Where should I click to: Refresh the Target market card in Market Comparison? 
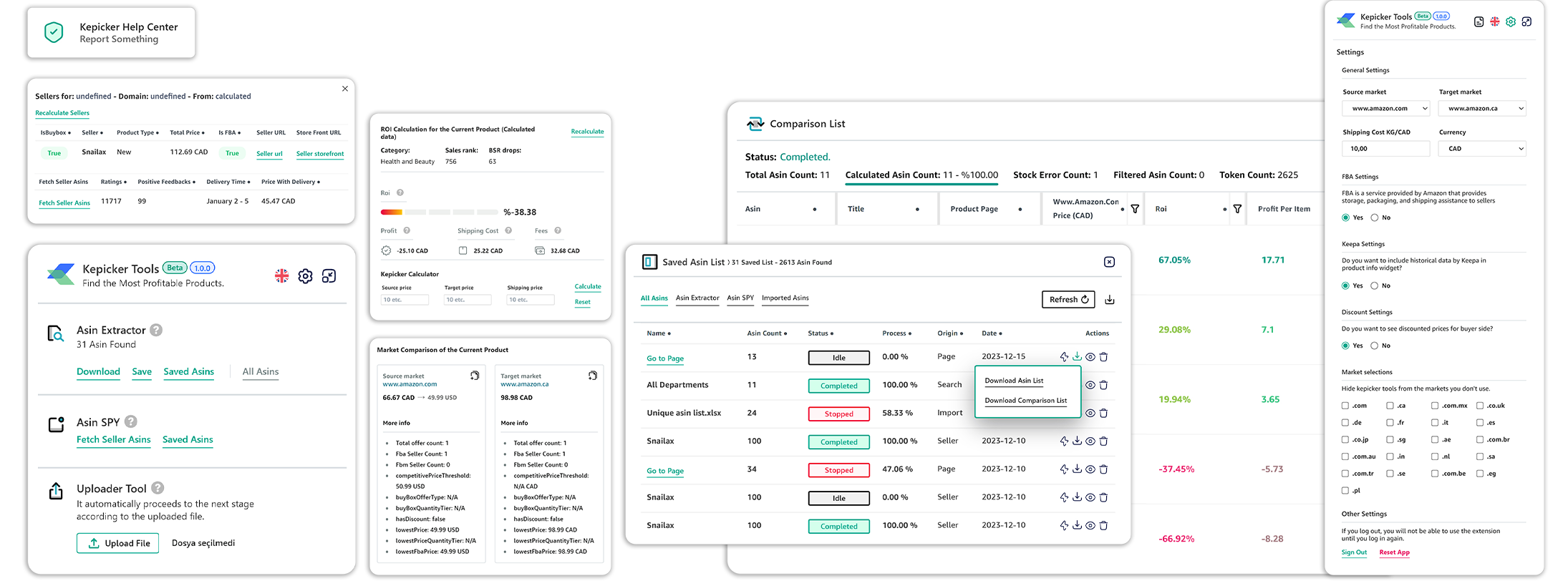(x=593, y=376)
